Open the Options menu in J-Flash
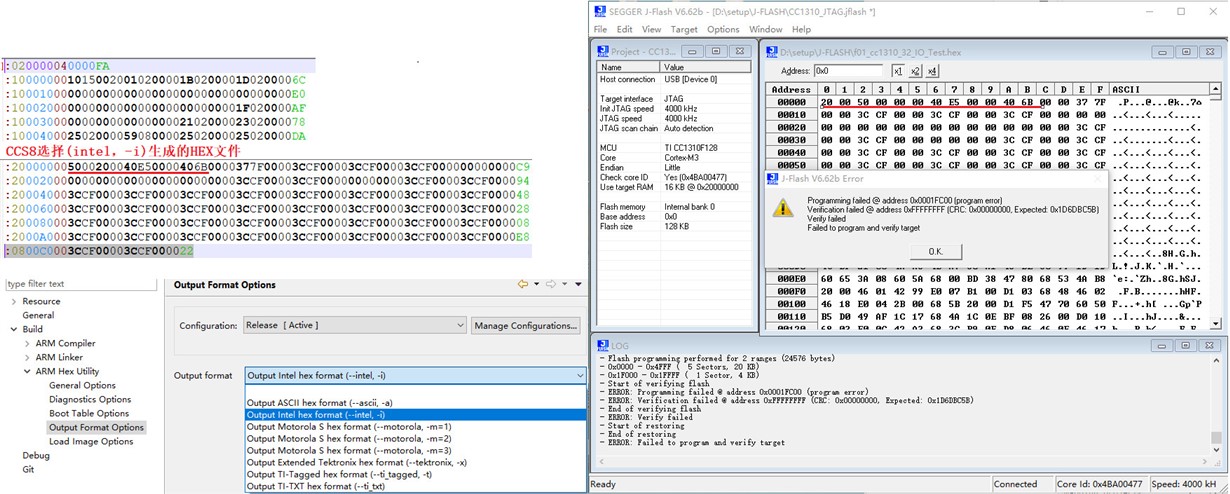Viewport: 1230px width, 494px height. click(x=723, y=29)
